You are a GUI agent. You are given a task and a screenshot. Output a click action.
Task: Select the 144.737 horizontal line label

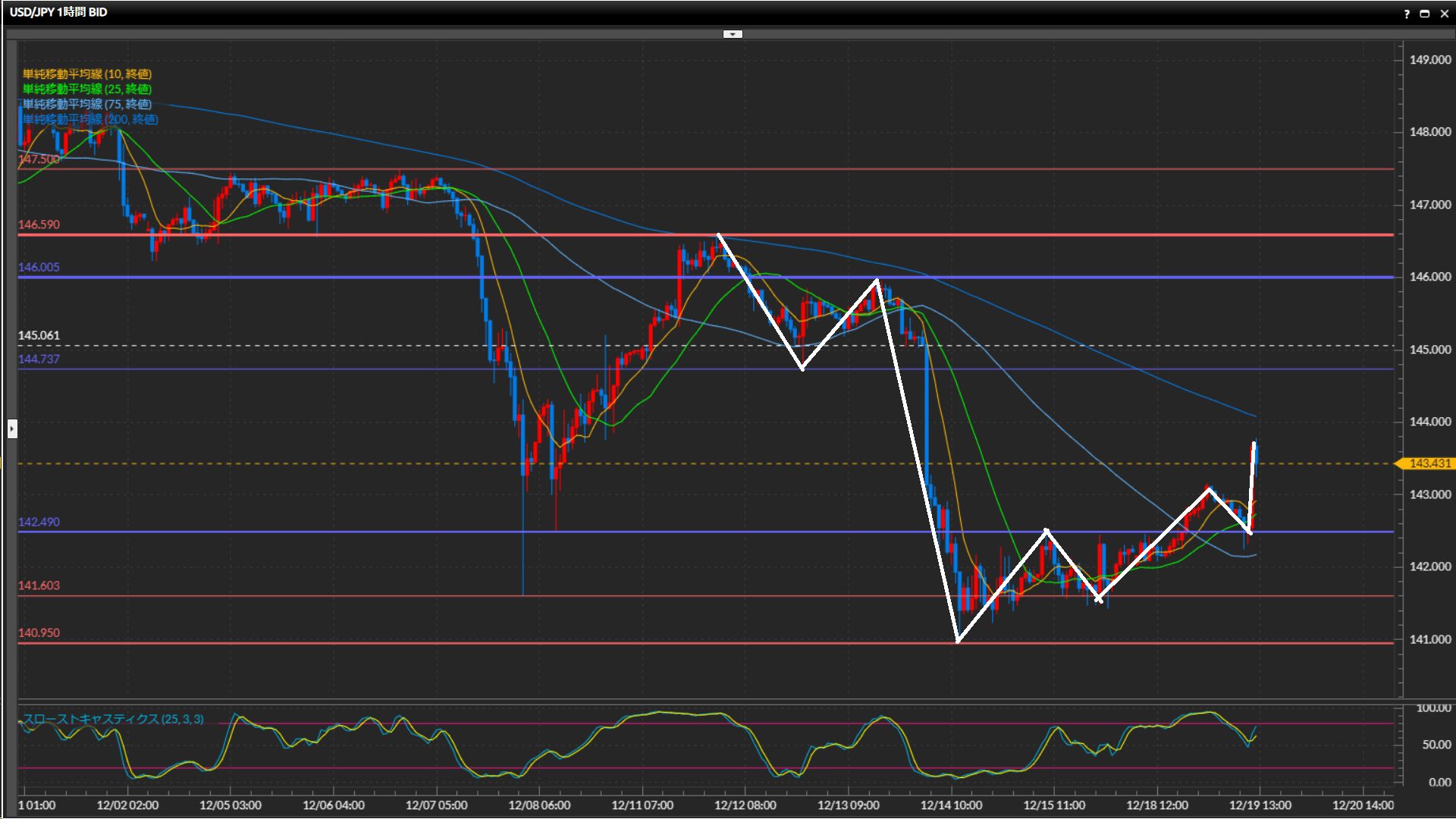(x=39, y=359)
